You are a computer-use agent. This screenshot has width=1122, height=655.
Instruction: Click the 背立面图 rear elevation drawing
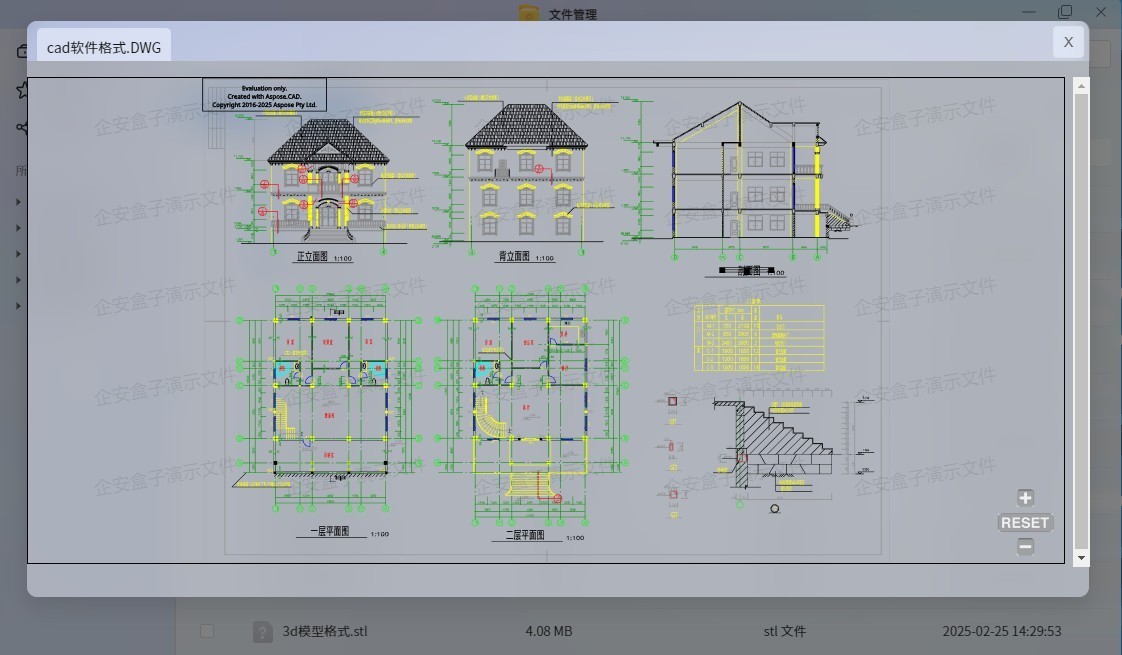pyautogui.click(x=526, y=179)
